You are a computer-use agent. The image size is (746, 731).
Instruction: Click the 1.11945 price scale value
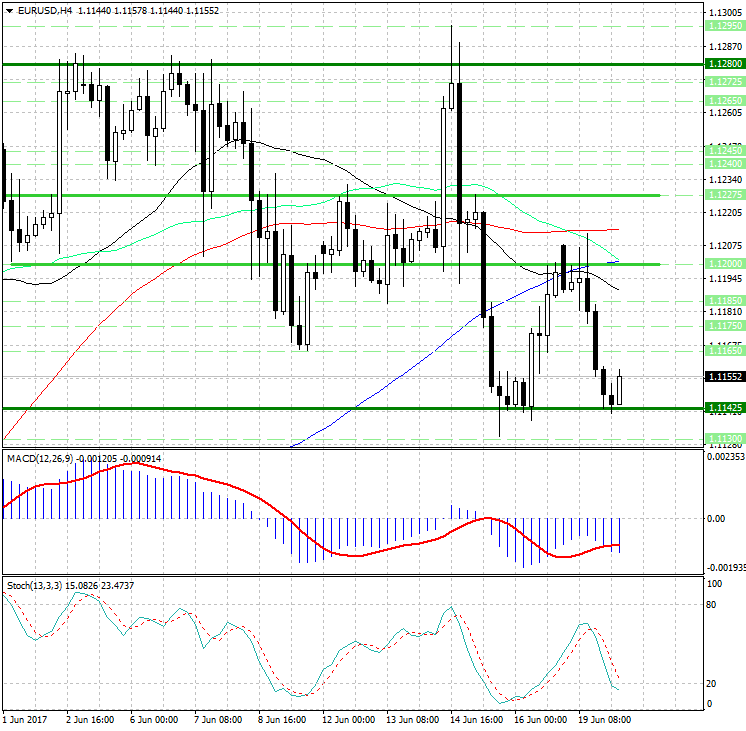[725, 278]
